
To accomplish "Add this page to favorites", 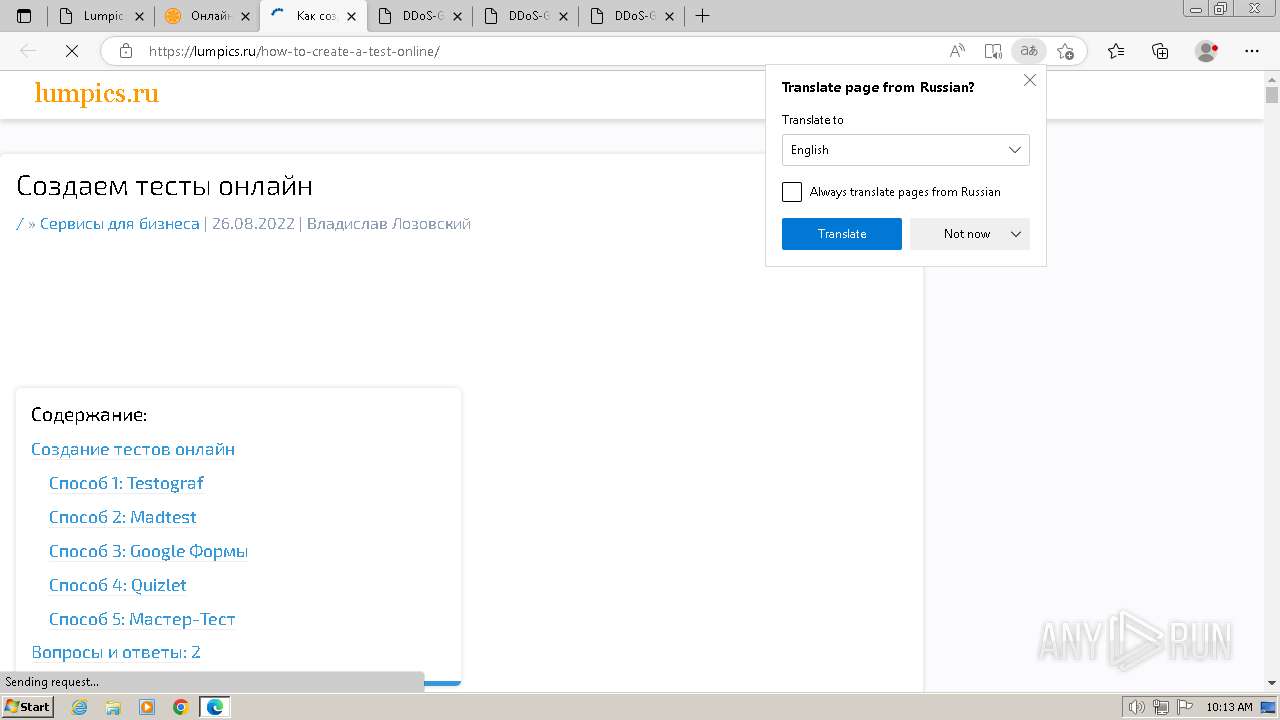I will pos(1065,51).
